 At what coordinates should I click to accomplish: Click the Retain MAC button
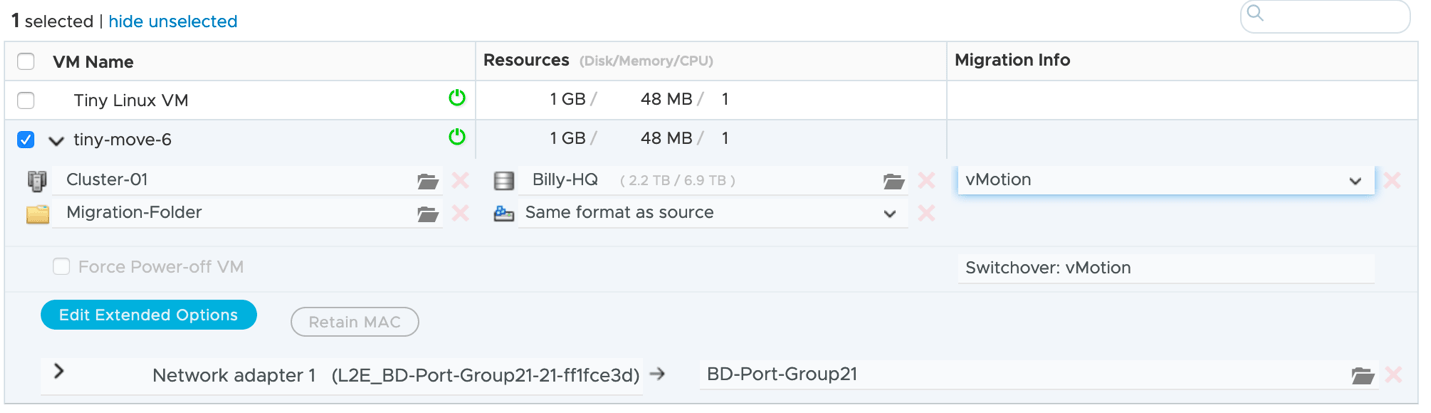pos(354,322)
